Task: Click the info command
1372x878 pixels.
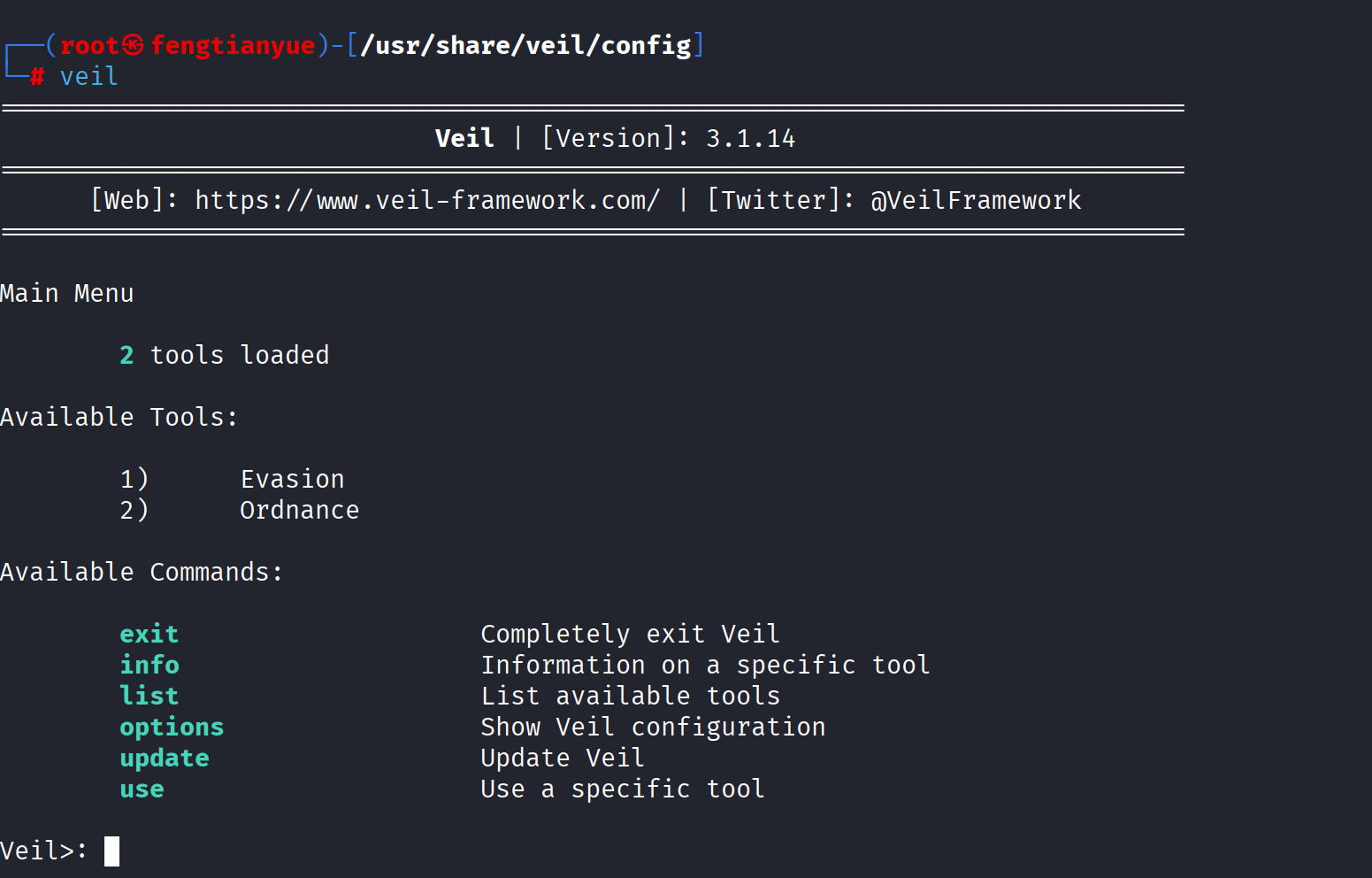Action: point(149,665)
